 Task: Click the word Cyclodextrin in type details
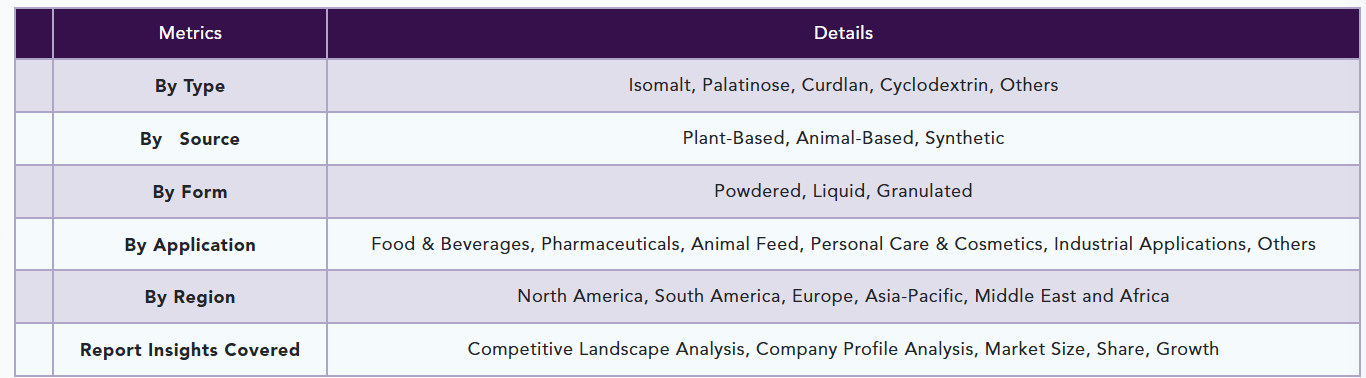(936, 86)
